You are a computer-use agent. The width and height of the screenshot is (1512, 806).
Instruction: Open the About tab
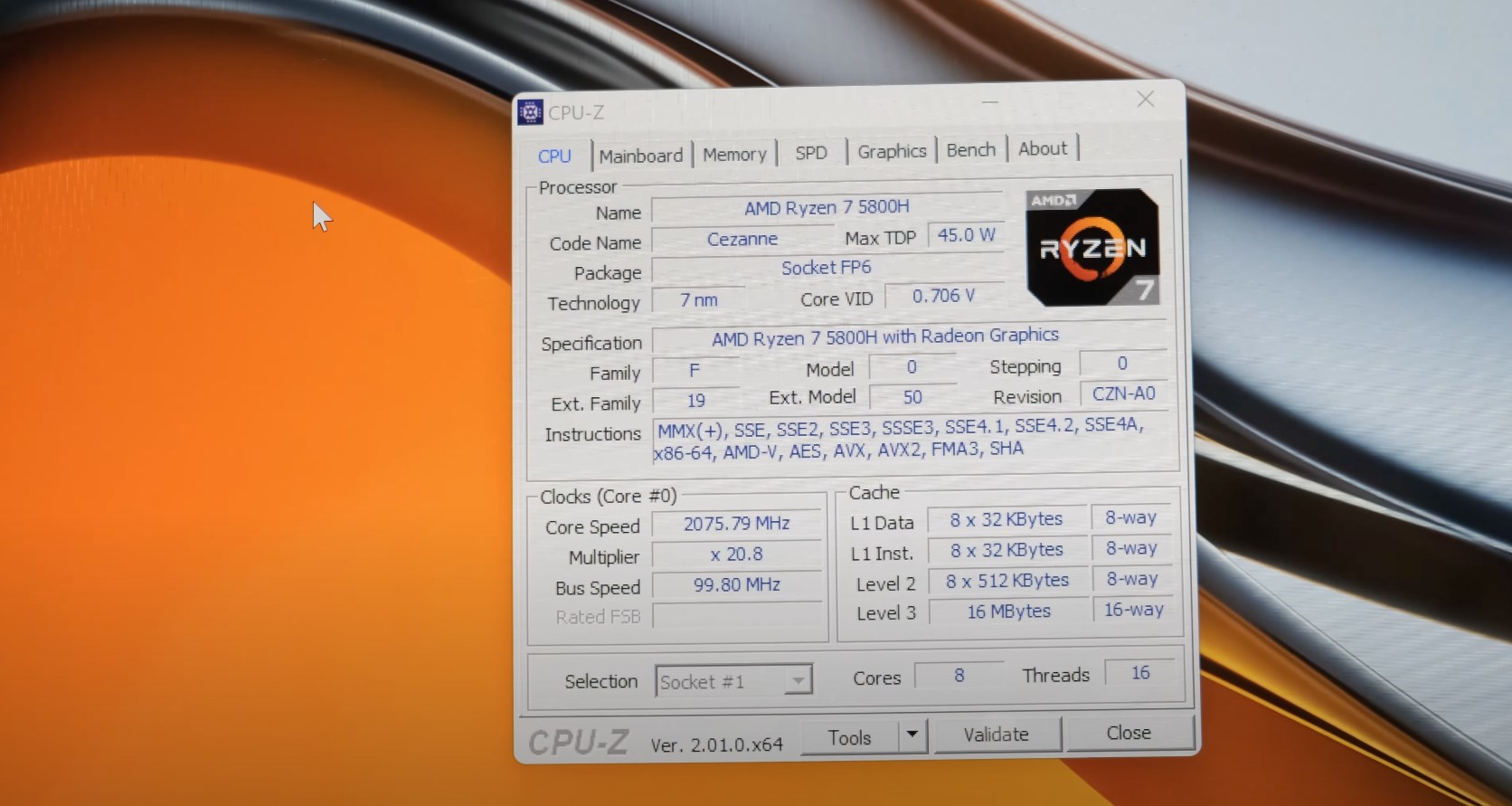[x=1043, y=148]
